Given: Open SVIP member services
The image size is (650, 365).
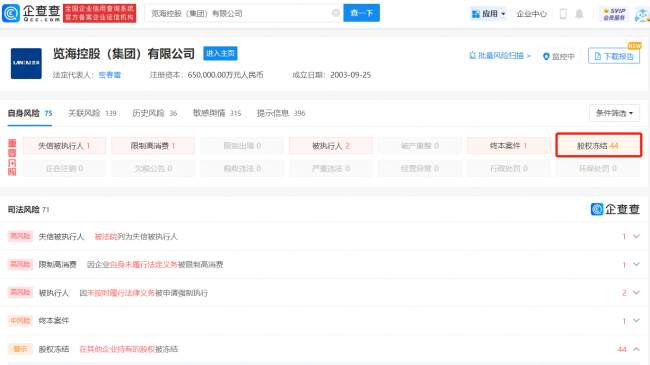Looking at the screenshot, I should (x=614, y=14).
